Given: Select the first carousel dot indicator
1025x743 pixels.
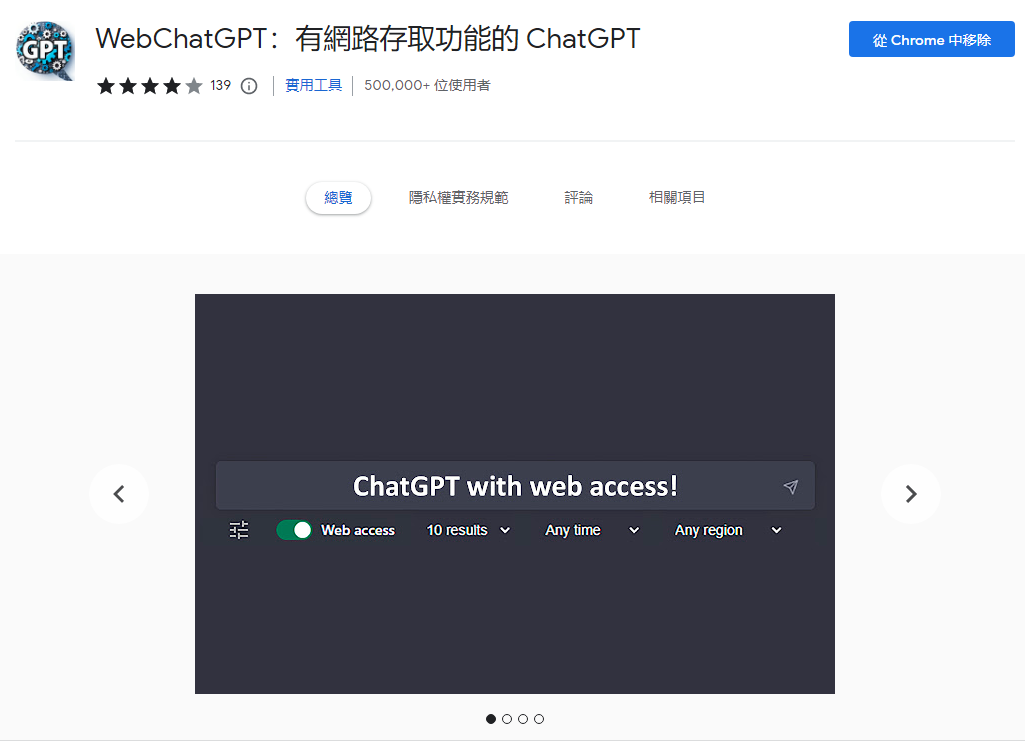Looking at the screenshot, I should pos(491,719).
